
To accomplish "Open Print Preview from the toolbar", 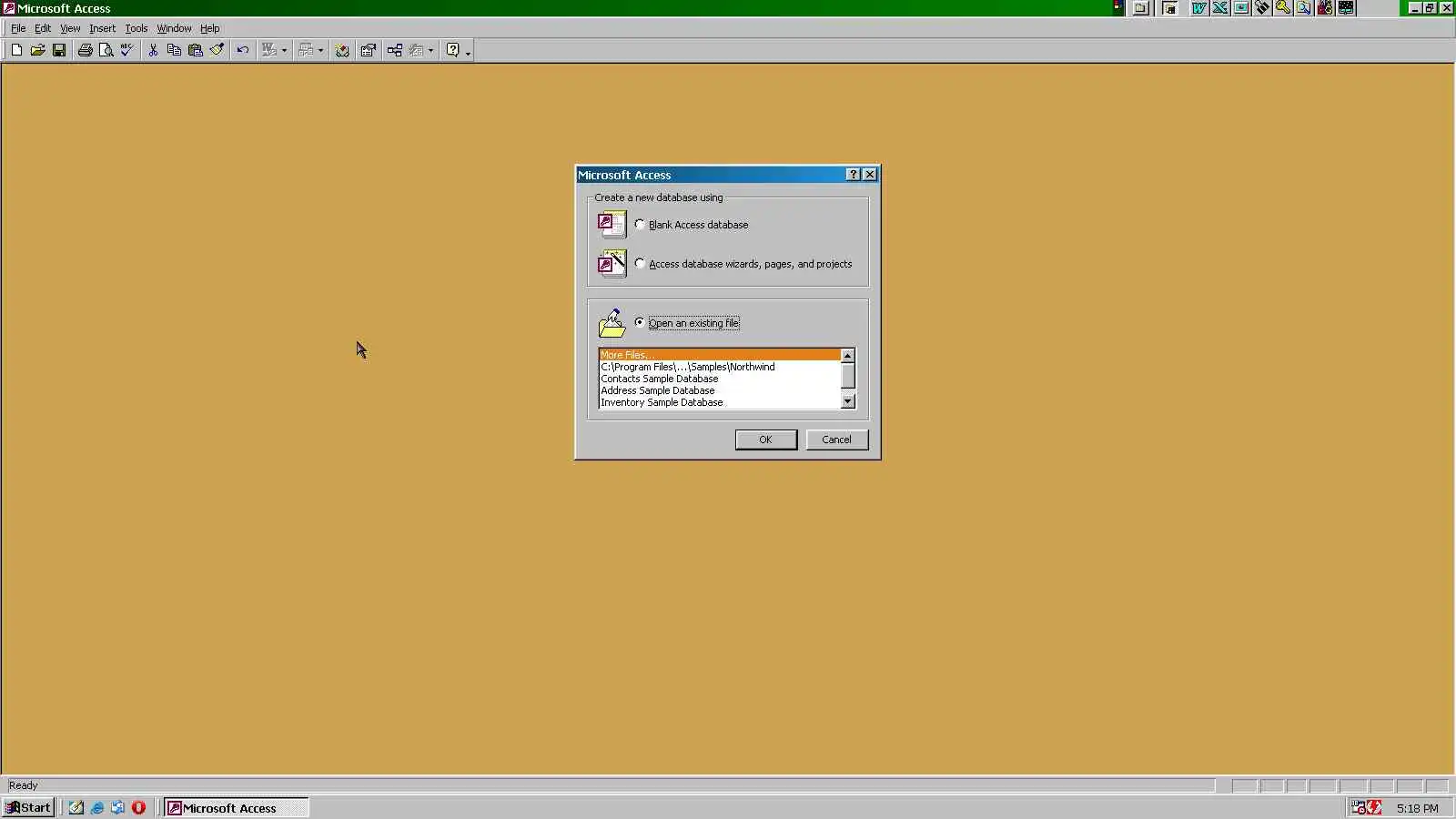I will click(106, 50).
